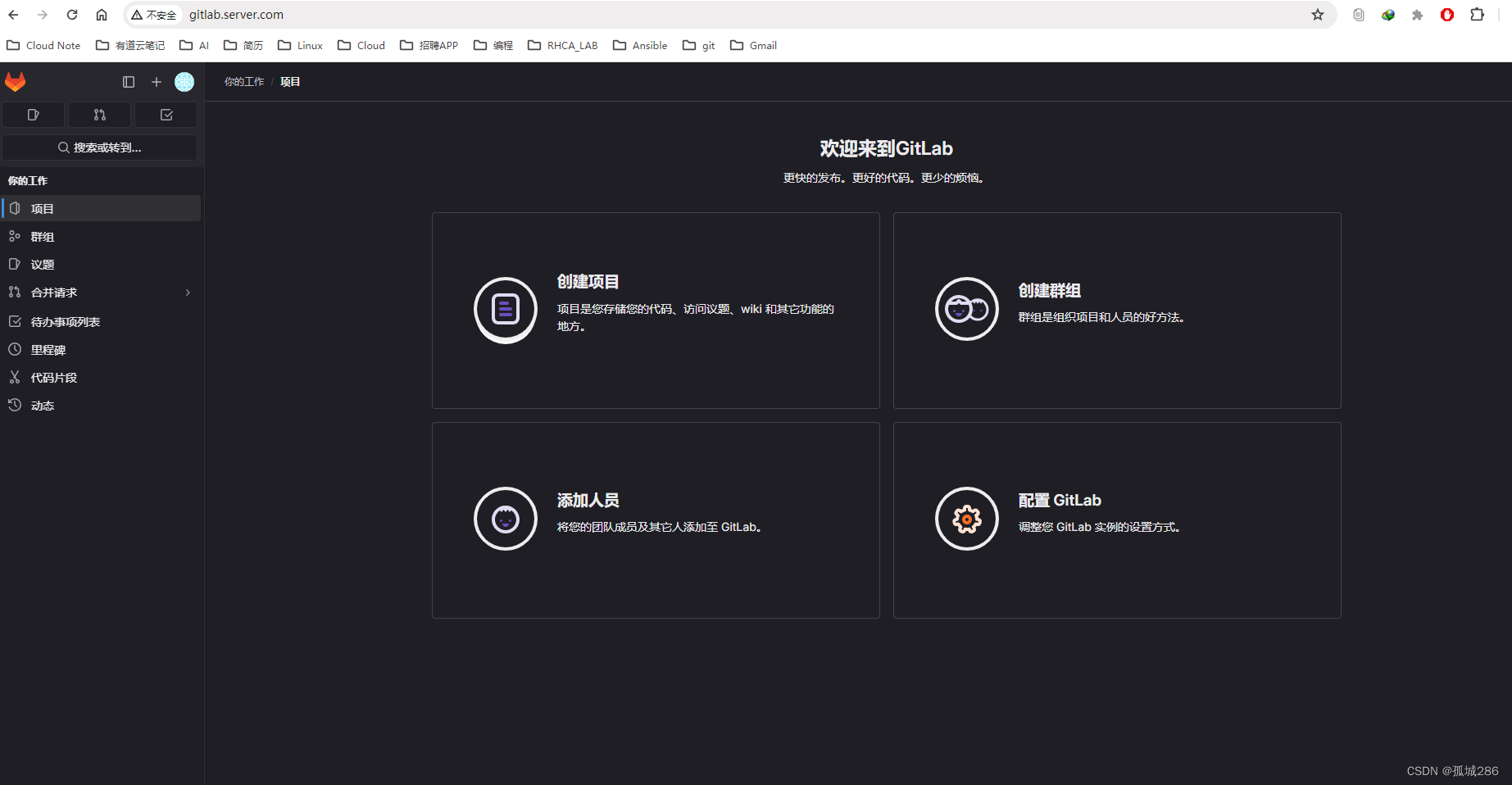Open the 编程 bookmark folder

coord(493,46)
